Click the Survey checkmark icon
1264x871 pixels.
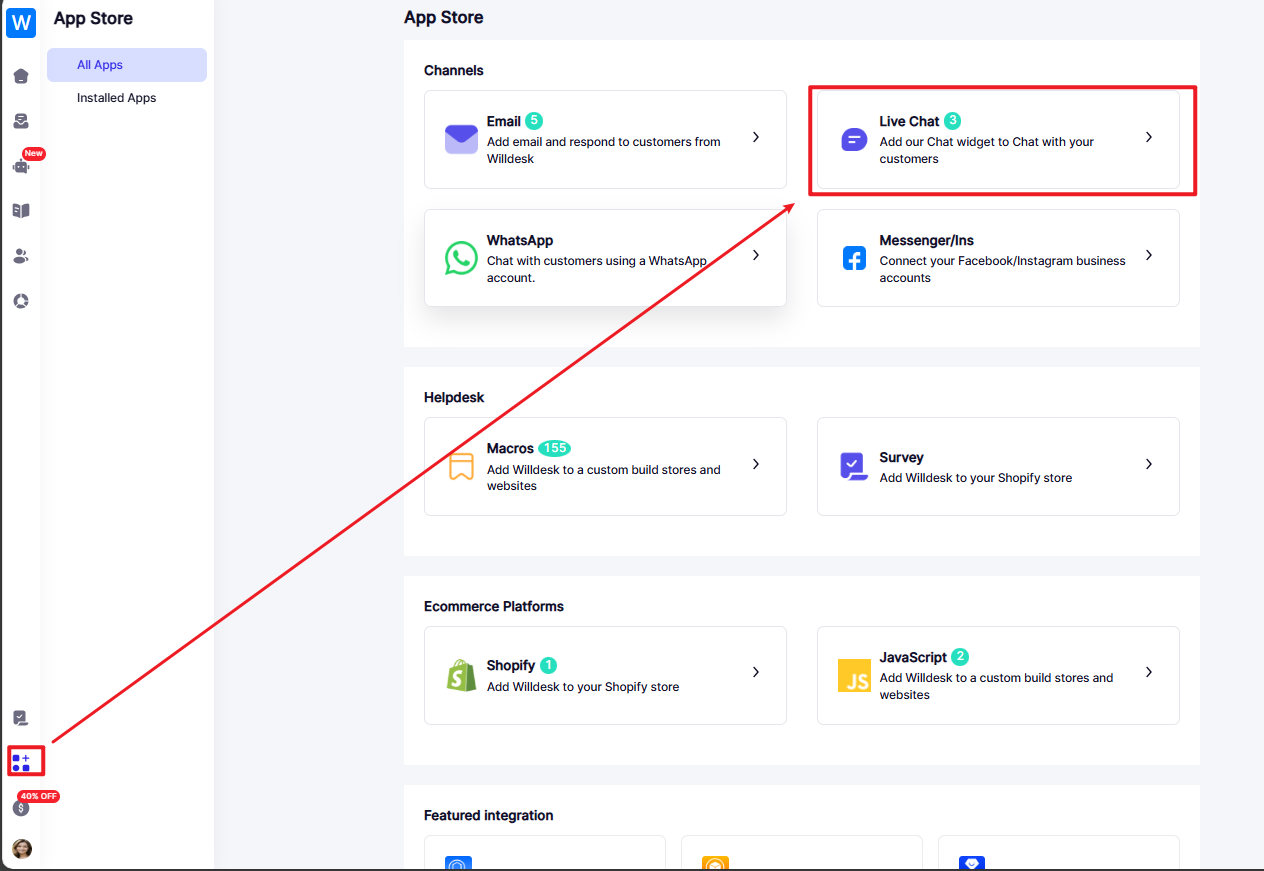pyautogui.click(x=853, y=466)
